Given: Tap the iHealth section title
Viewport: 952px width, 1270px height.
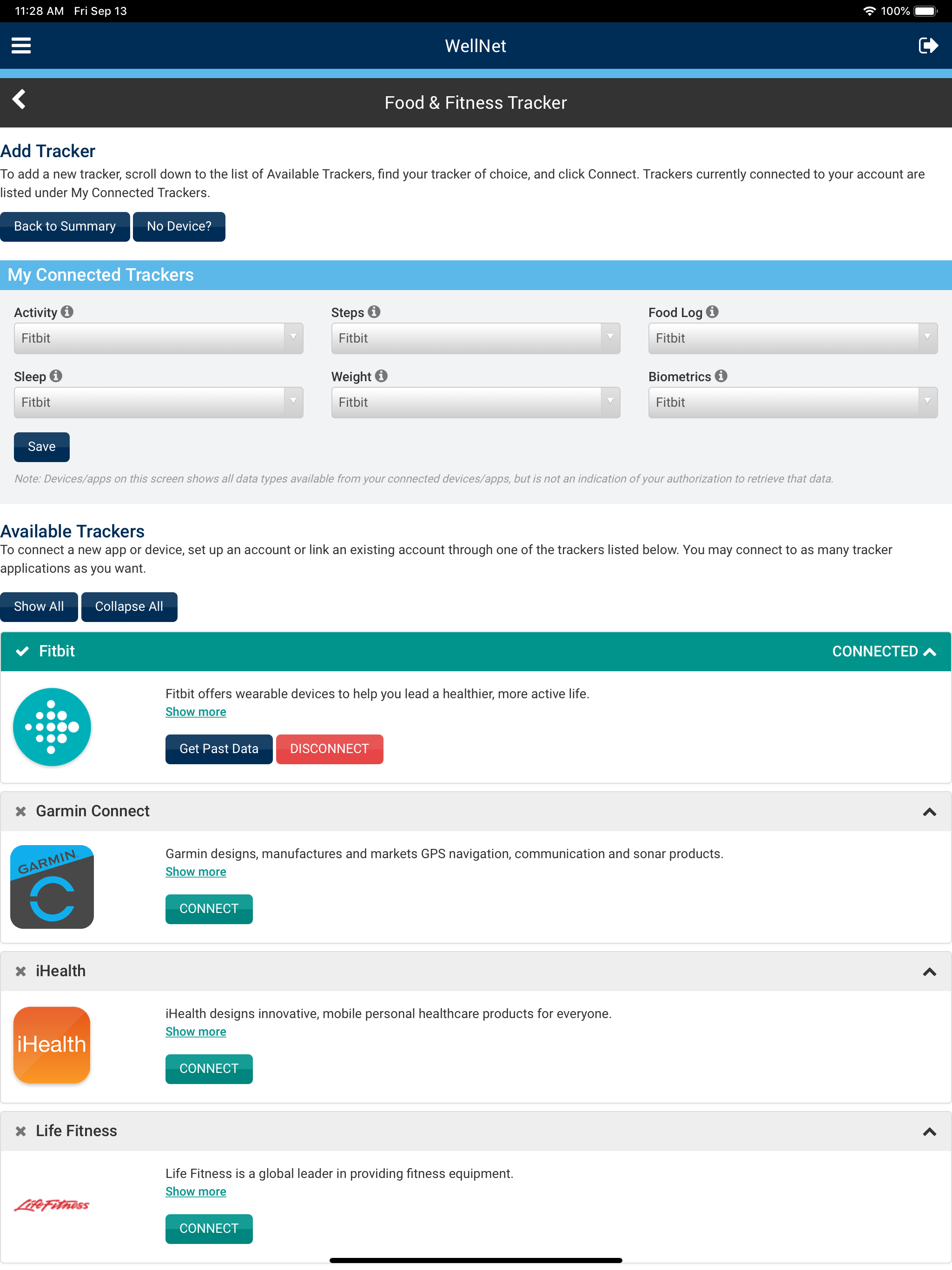Looking at the screenshot, I should click(x=61, y=972).
